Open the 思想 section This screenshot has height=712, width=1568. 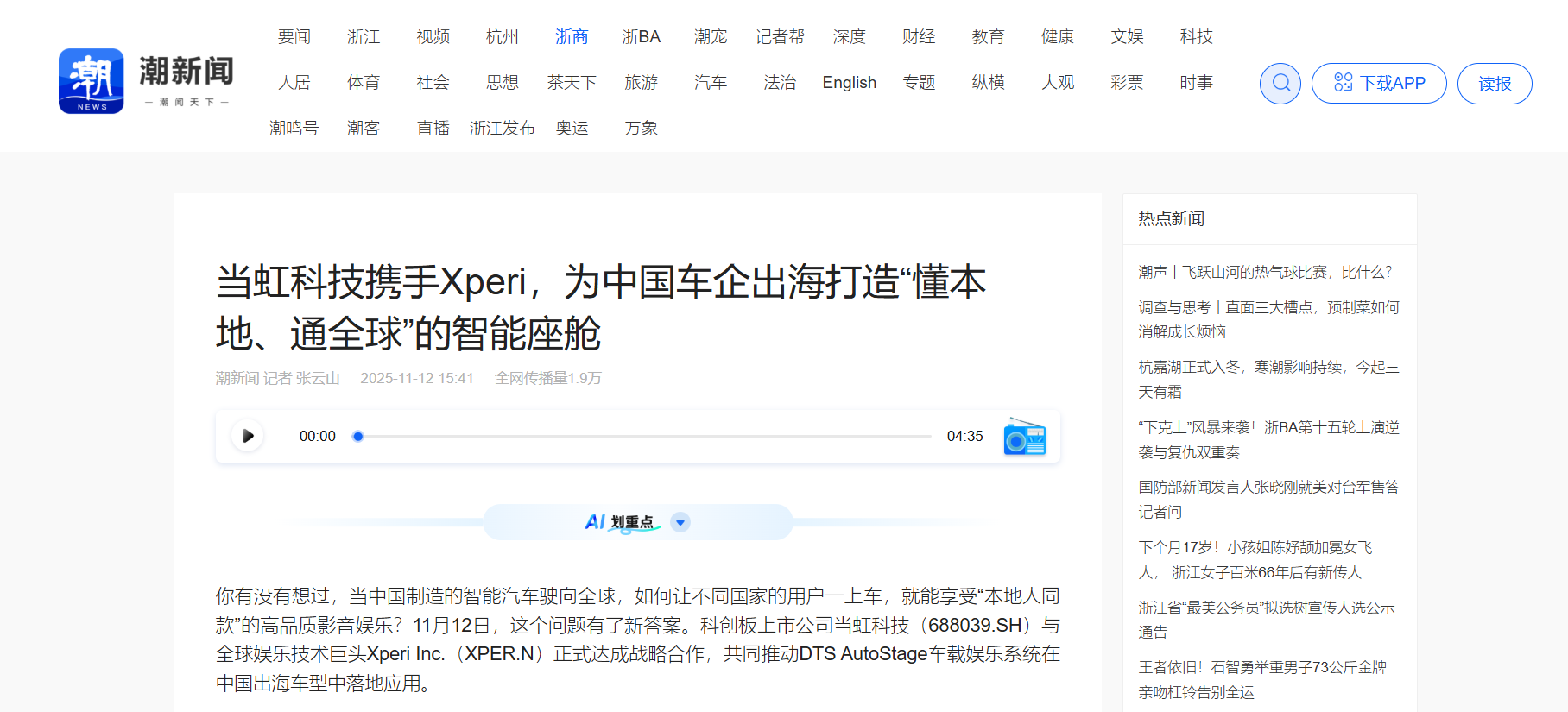coord(503,83)
